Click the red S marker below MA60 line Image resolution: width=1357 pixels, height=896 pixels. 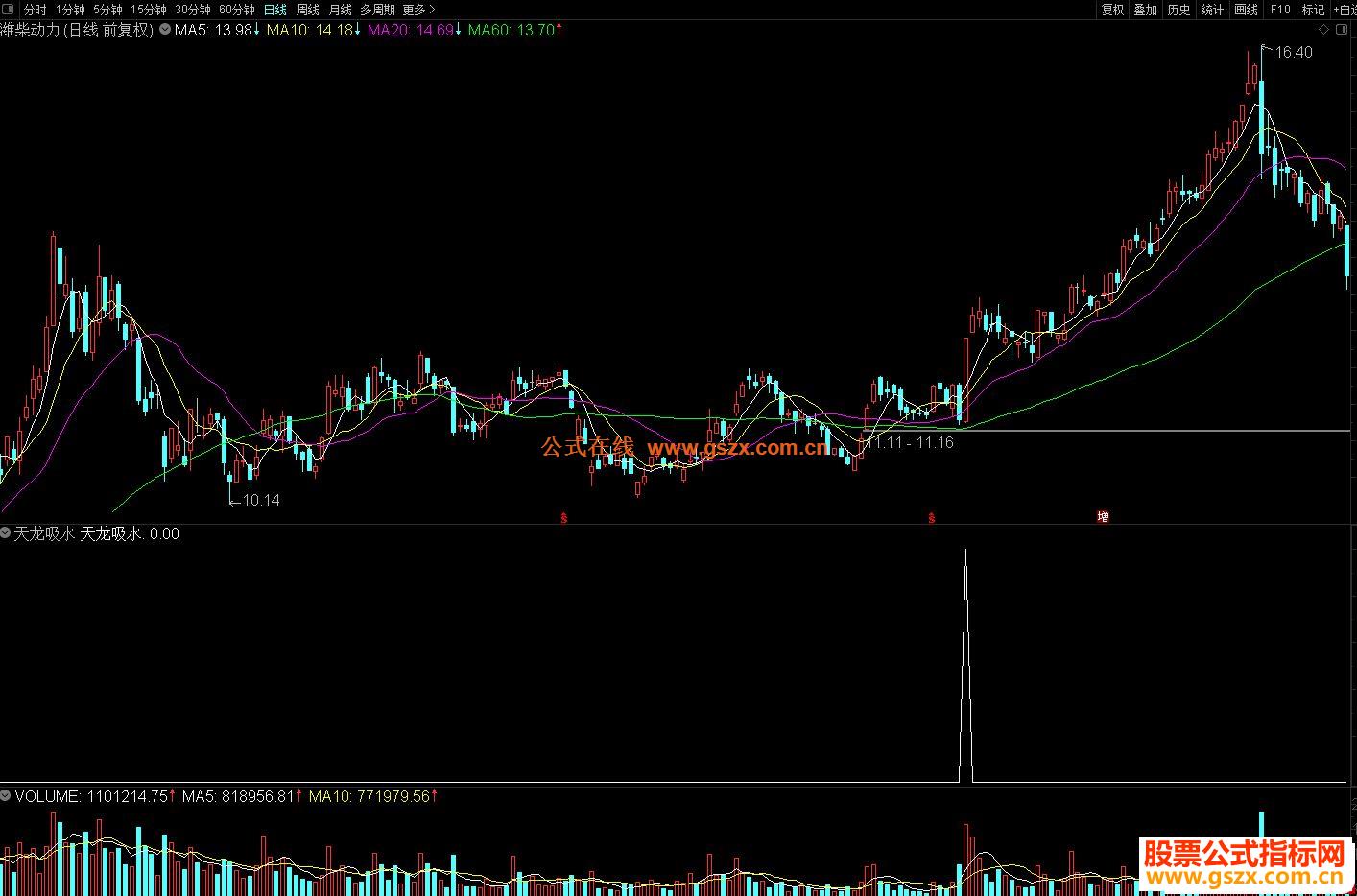tap(564, 518)
